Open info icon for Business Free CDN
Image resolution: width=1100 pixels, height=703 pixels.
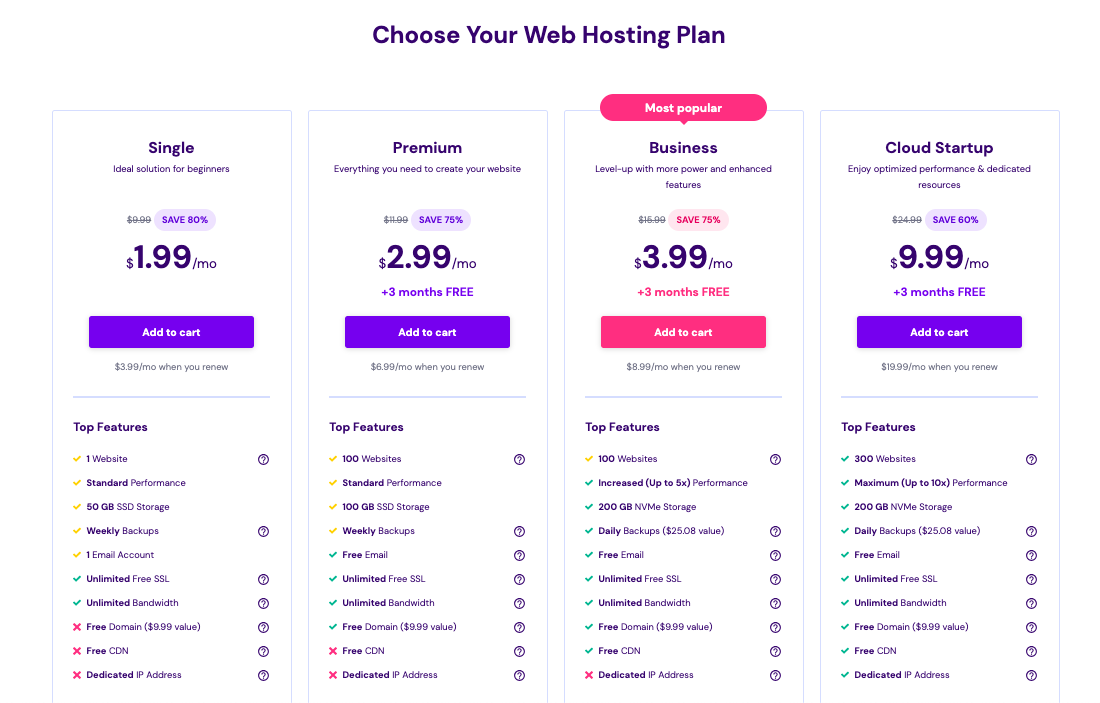tap(775, 652)
